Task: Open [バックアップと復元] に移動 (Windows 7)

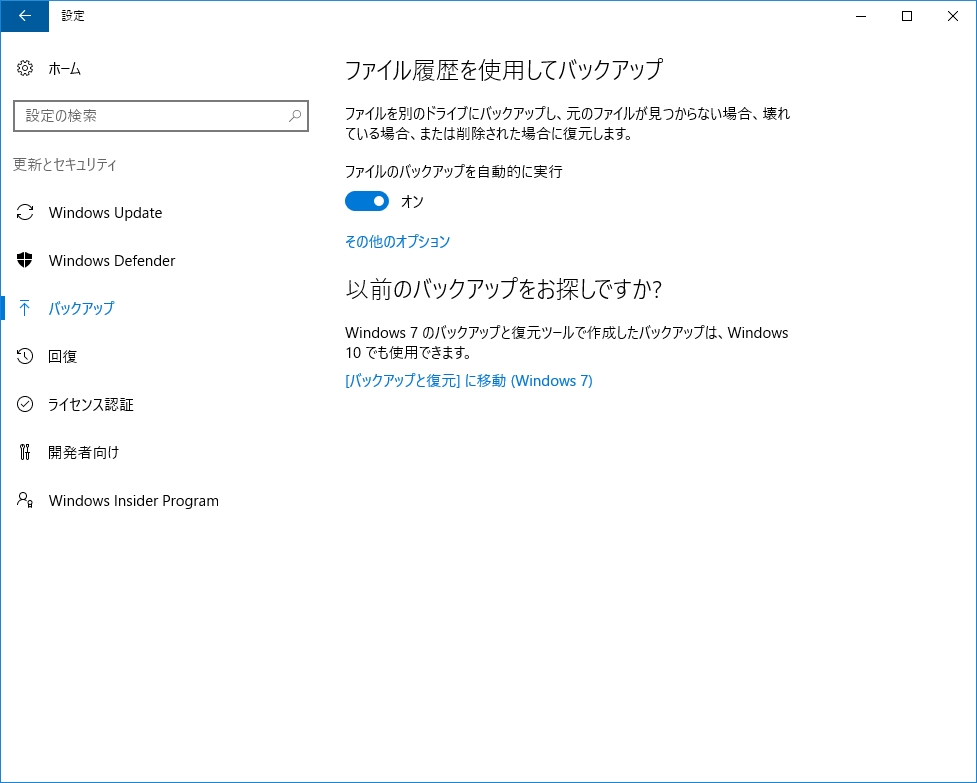Action: [x=468, y=381]
